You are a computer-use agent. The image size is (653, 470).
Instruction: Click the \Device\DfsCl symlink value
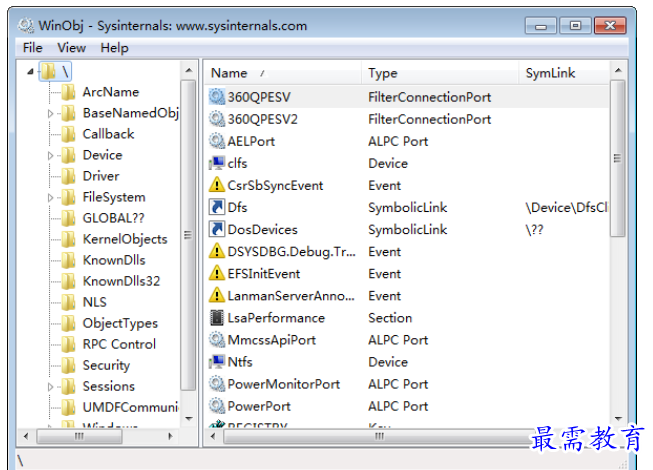(x=566, y=207)
